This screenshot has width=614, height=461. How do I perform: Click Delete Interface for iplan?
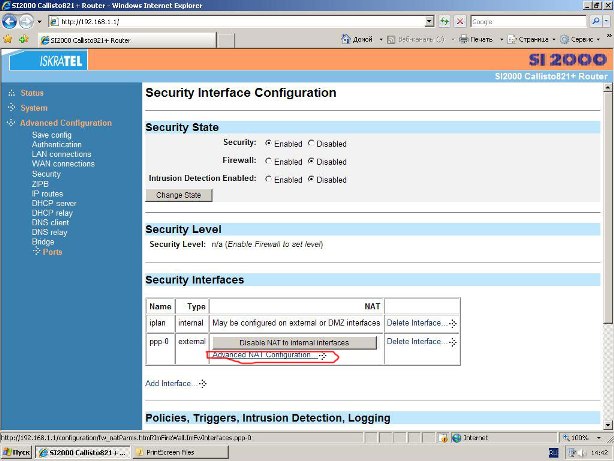pyautogui.click(x=422, y=323)
